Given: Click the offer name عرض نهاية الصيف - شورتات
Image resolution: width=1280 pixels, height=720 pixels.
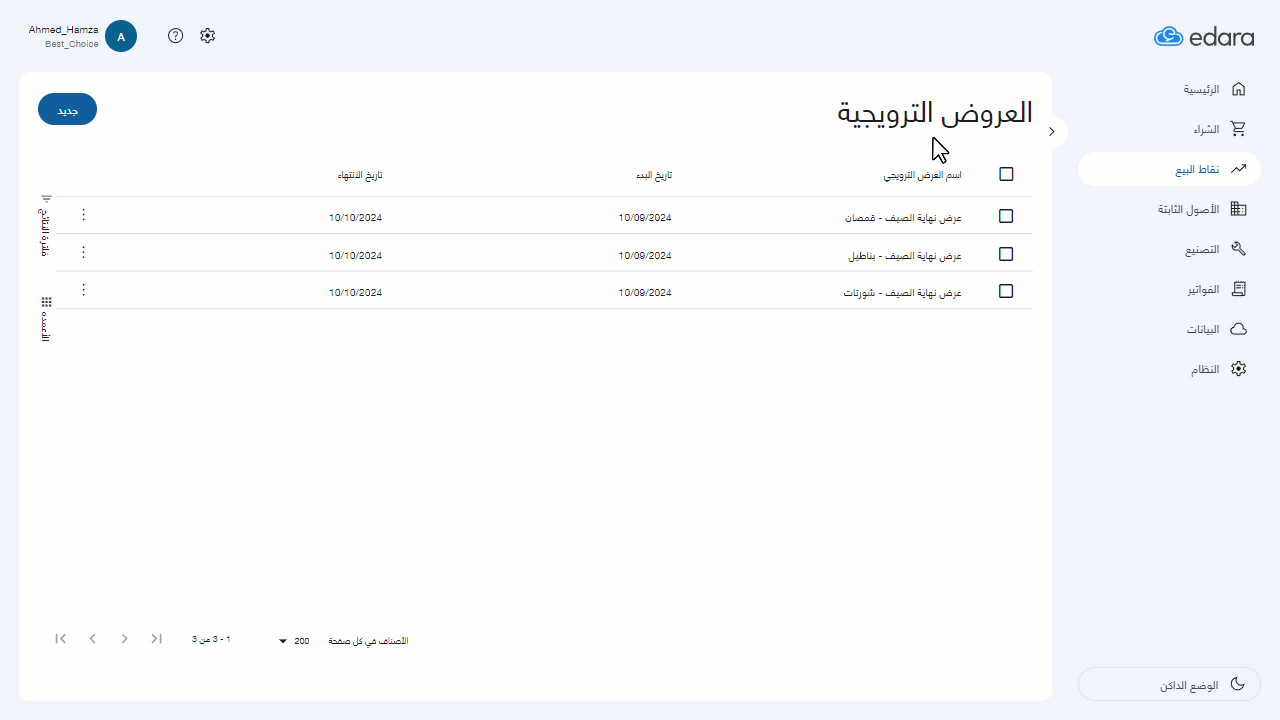Looking at the screenshot, I should pos(903,293).
